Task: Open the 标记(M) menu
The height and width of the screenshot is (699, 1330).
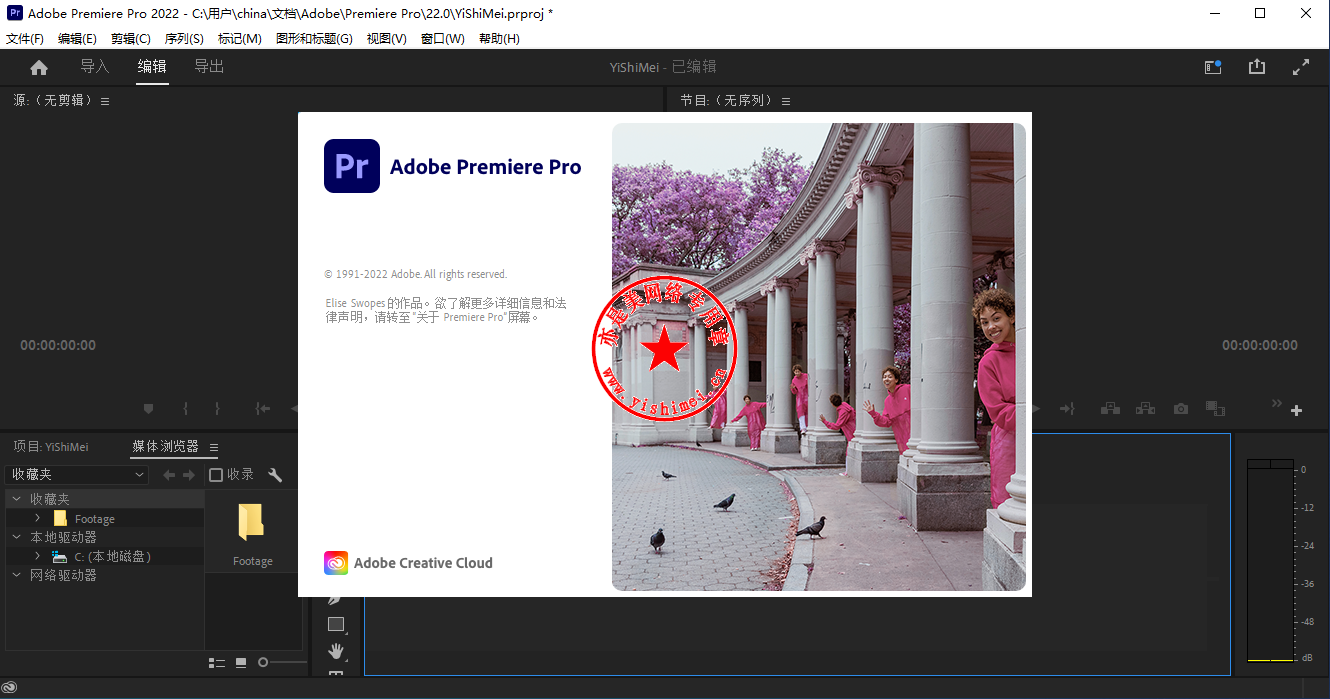Action: click(x=240, y=39)
